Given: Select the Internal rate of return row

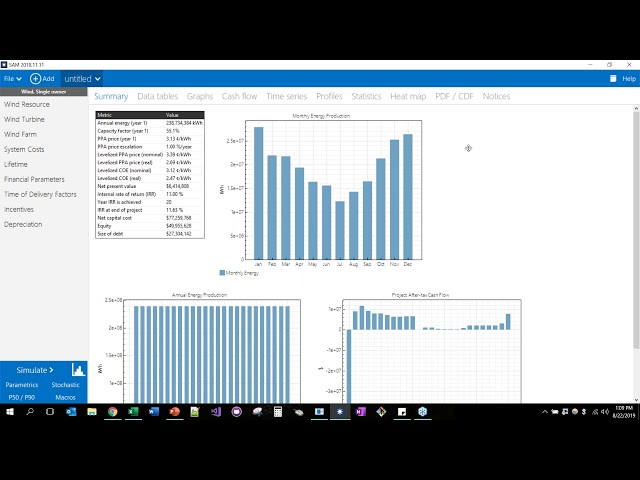Looking at the screenshot, I should pos(150,194).
